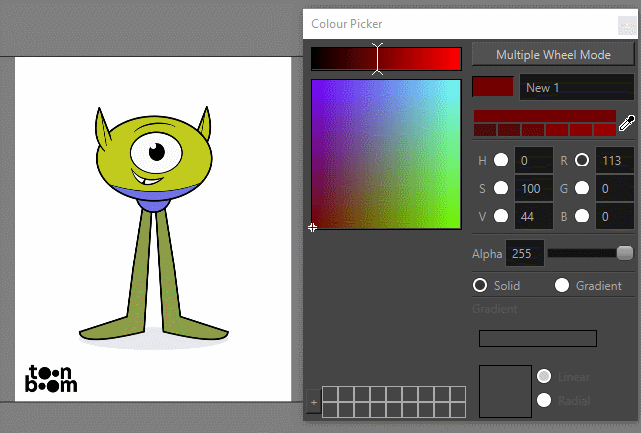The image size is (641, 433).
Task: Select the Saturation radio button
Action: (500, 188)
